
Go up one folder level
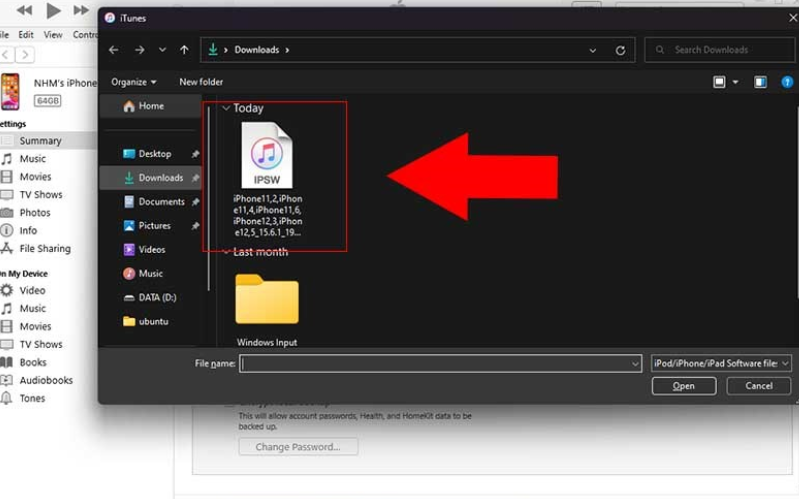tap(184, 50)
